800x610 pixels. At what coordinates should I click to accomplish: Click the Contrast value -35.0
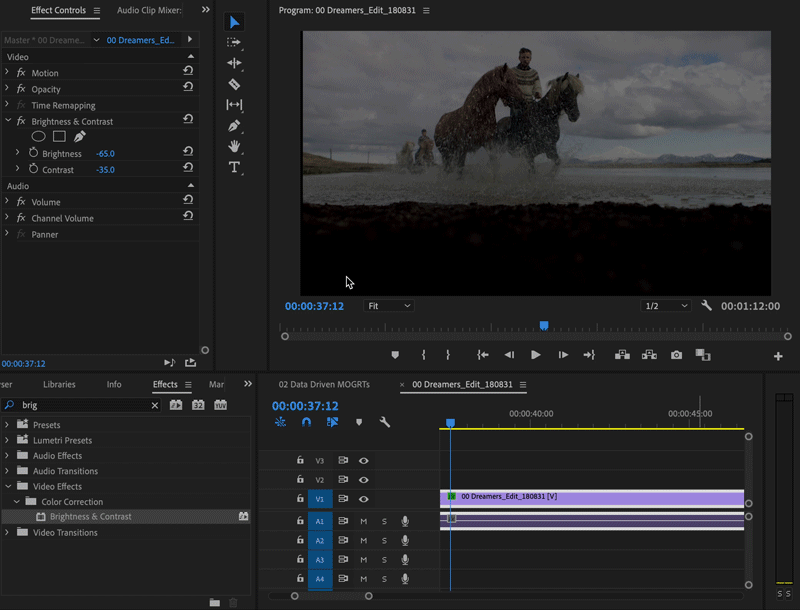(x=105, y=170)
